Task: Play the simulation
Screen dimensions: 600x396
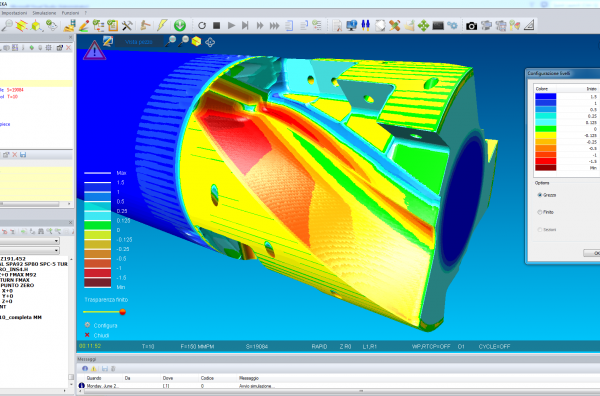Action: tap(231, 26)
